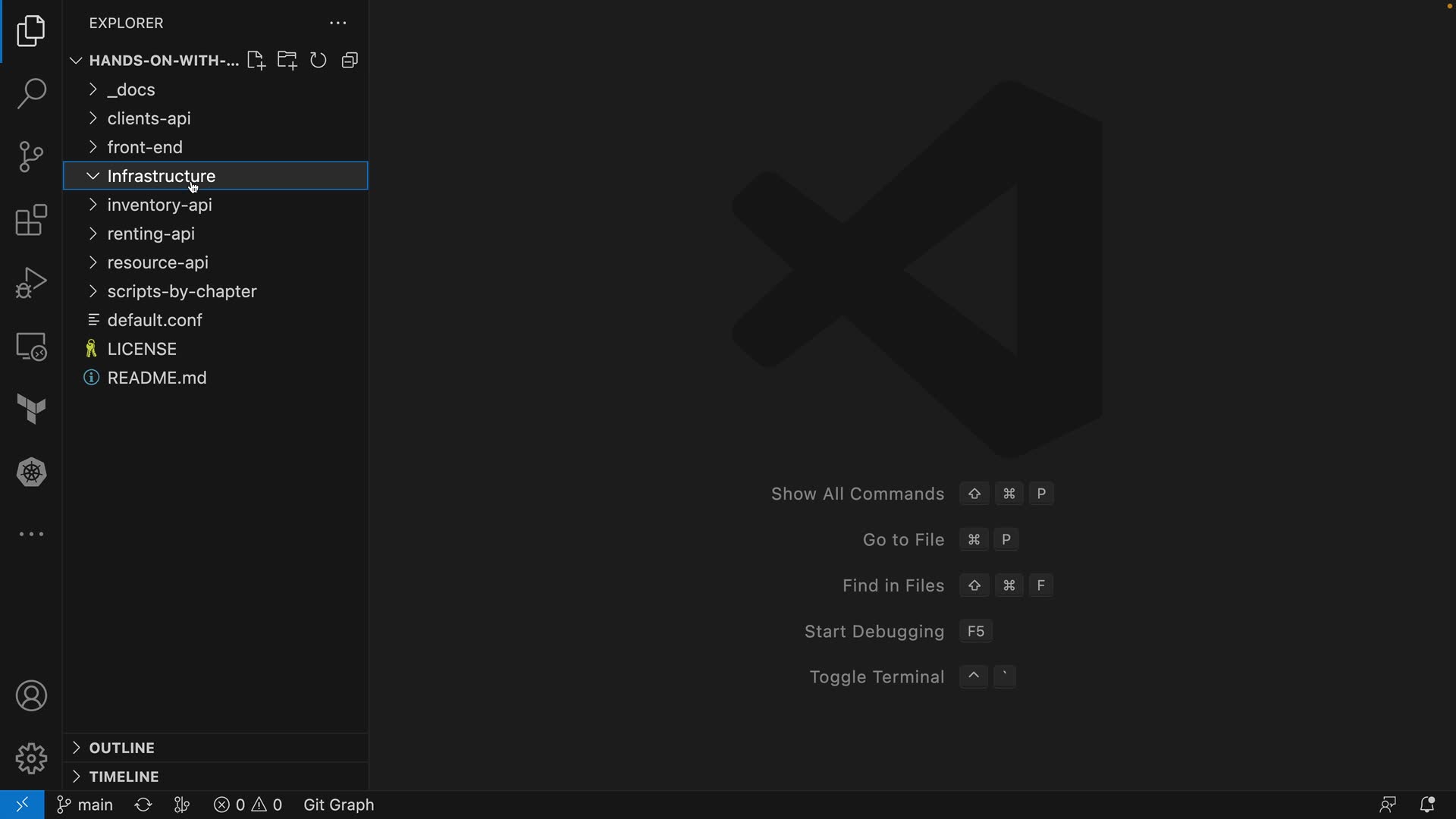1456x819 pixels.
Task: Expand the scripts-by-chapter folder
Action: pos(181,291)
